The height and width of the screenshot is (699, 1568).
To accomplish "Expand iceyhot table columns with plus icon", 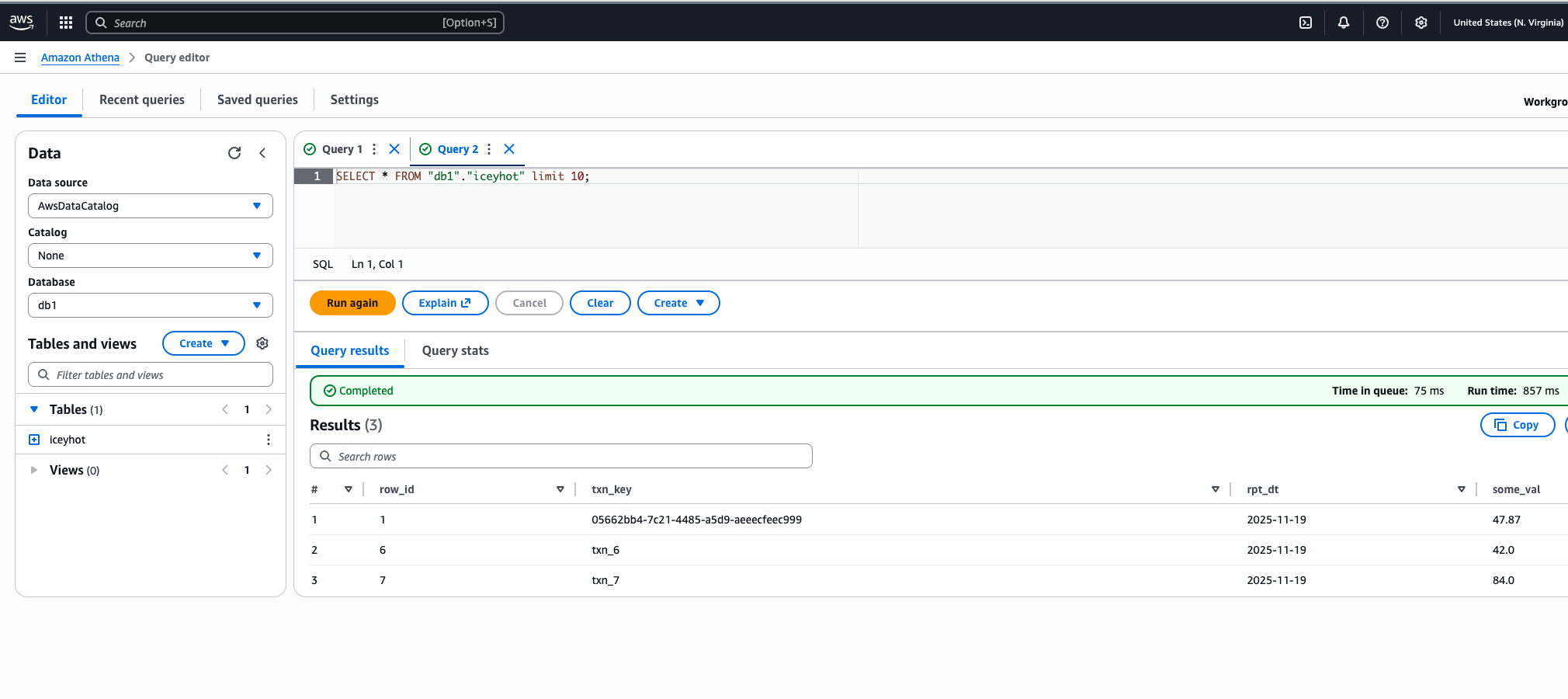I will [34, 440].
